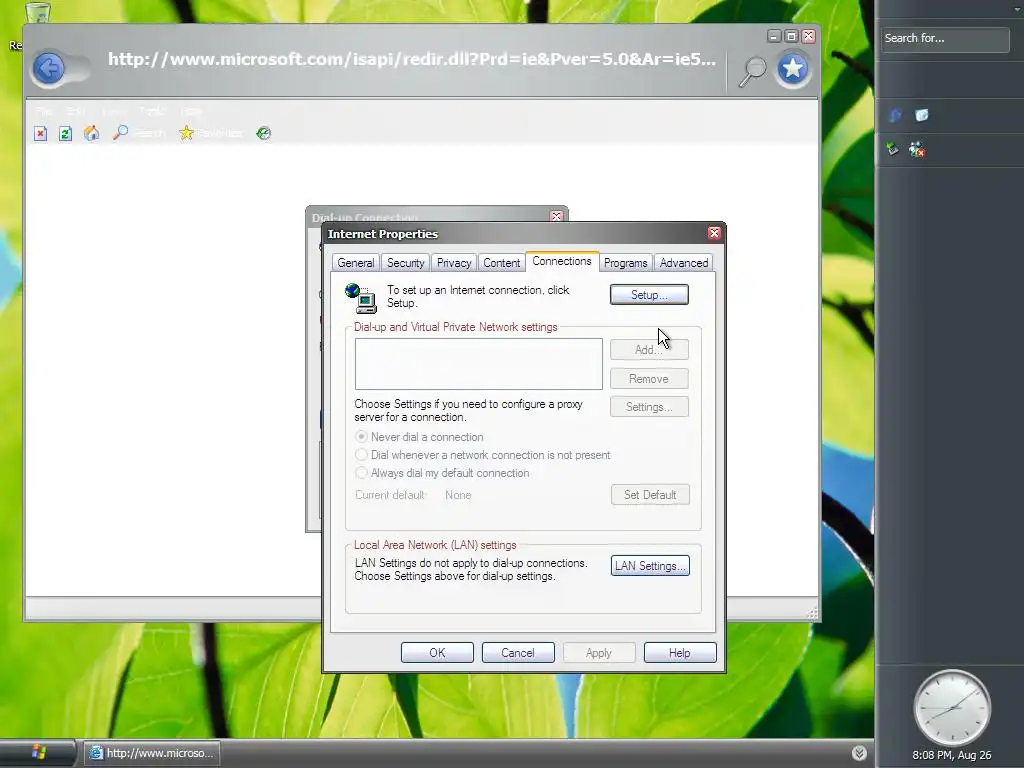Screen dimensions: 1024x768
Task: Open the Recycle Bin on the desktop
Action: 38,12
